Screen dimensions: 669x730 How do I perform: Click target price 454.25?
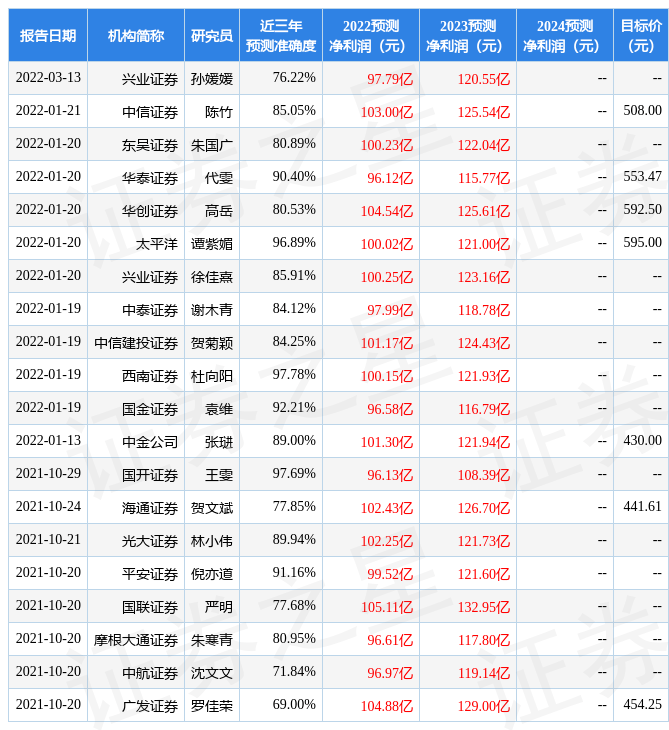point(642,704)
